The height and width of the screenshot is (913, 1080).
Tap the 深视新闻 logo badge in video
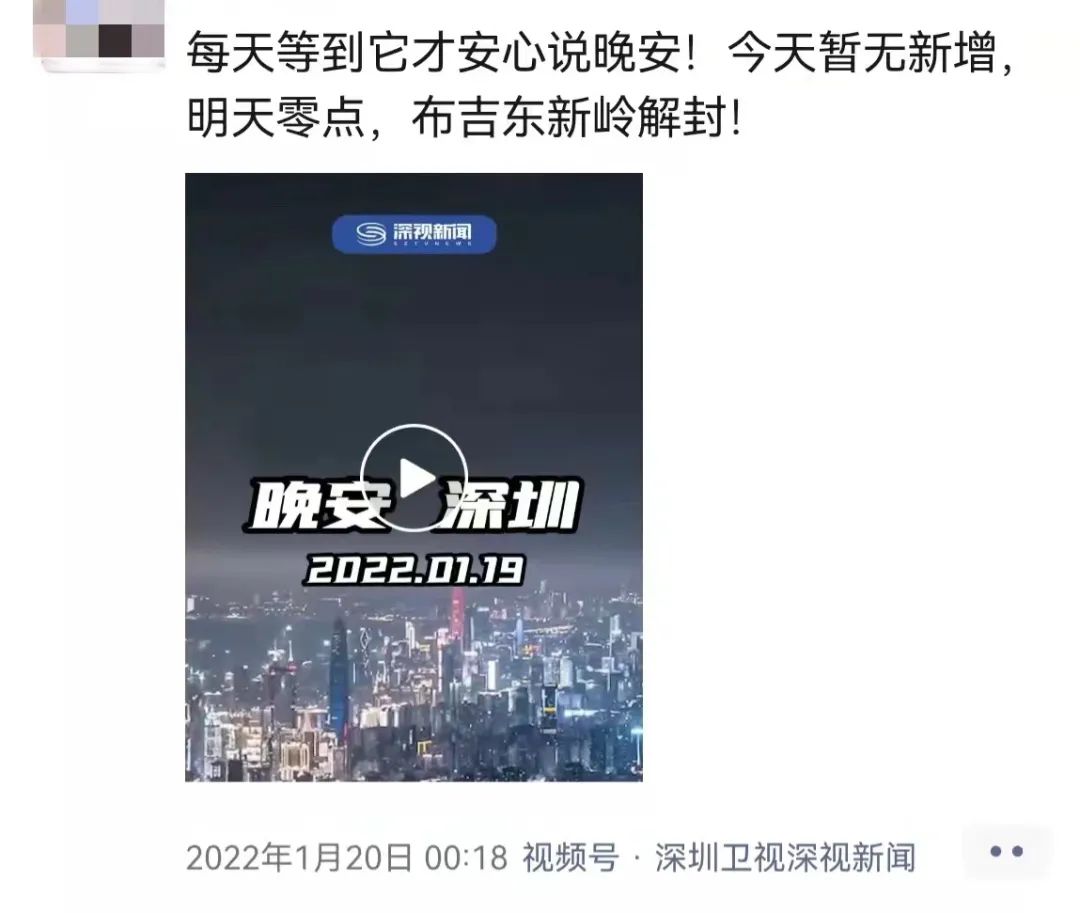414,234
